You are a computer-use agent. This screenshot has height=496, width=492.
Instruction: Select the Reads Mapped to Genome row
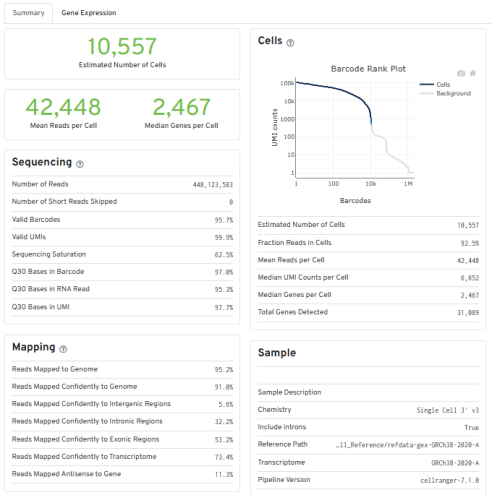[122, 369]
